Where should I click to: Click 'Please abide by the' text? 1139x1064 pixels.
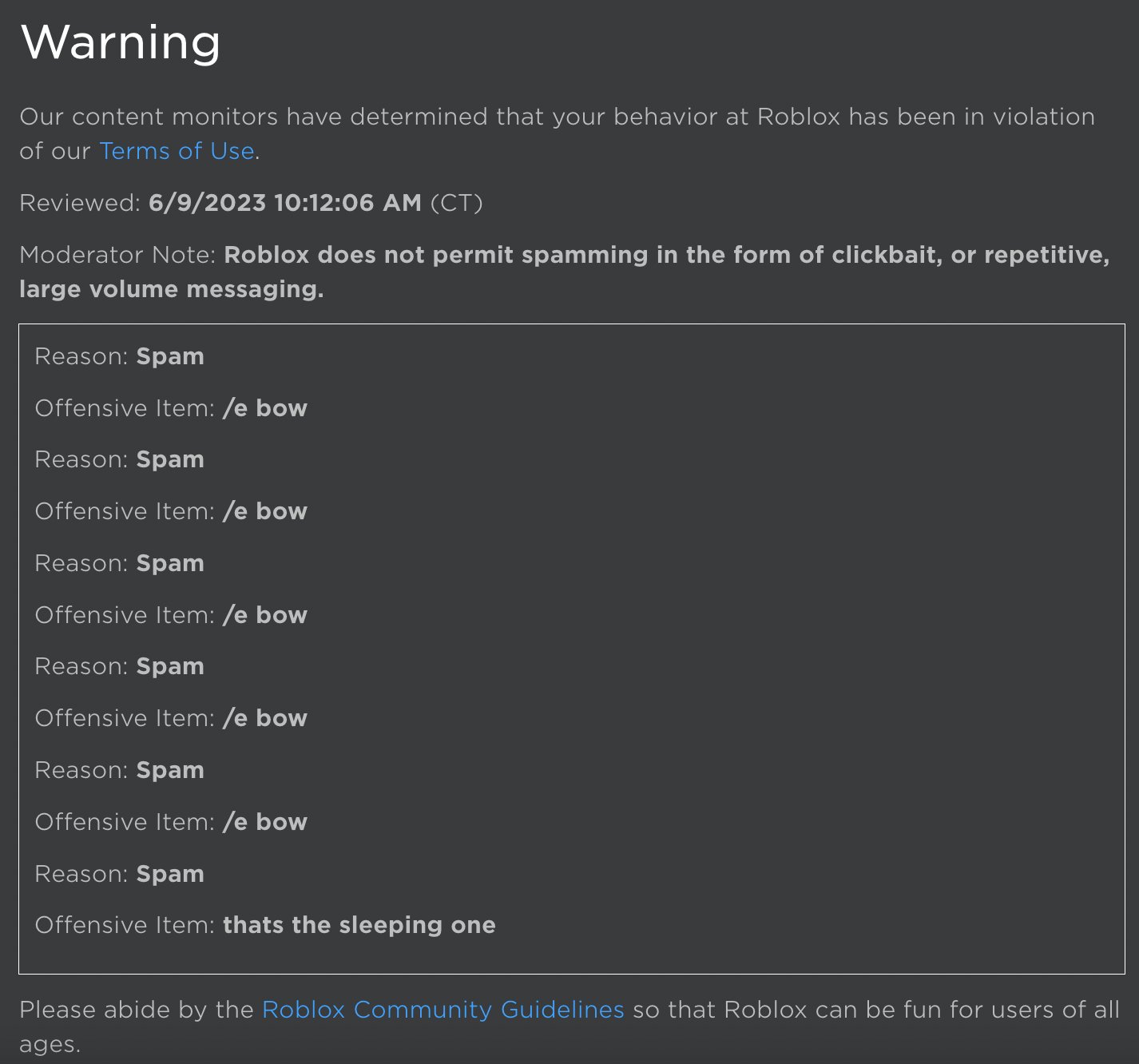(137, 1010)
